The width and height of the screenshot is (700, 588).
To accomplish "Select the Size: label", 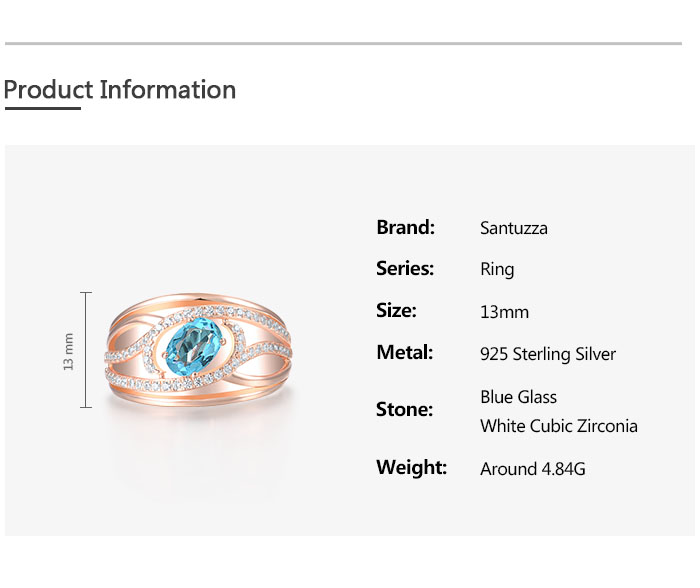I will pyautogui.click(x=396, y=310).
